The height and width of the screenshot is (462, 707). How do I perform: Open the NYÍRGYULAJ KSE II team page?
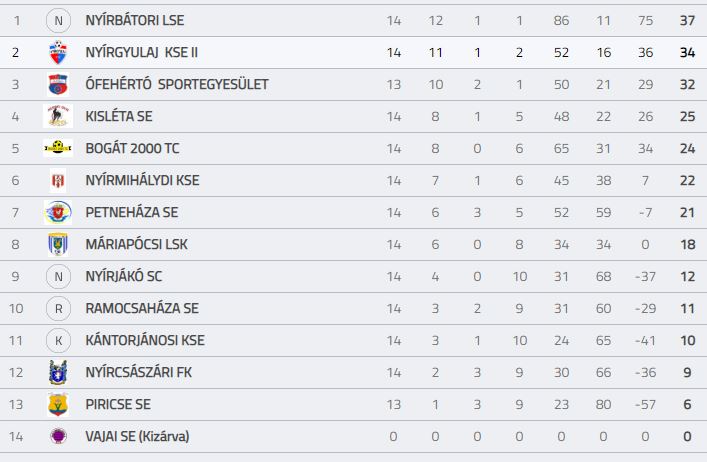tap(142, 52)
